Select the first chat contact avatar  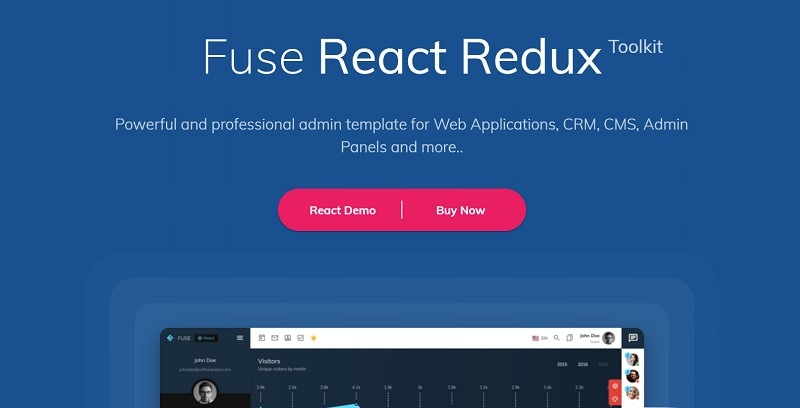(x=633, y=359)
